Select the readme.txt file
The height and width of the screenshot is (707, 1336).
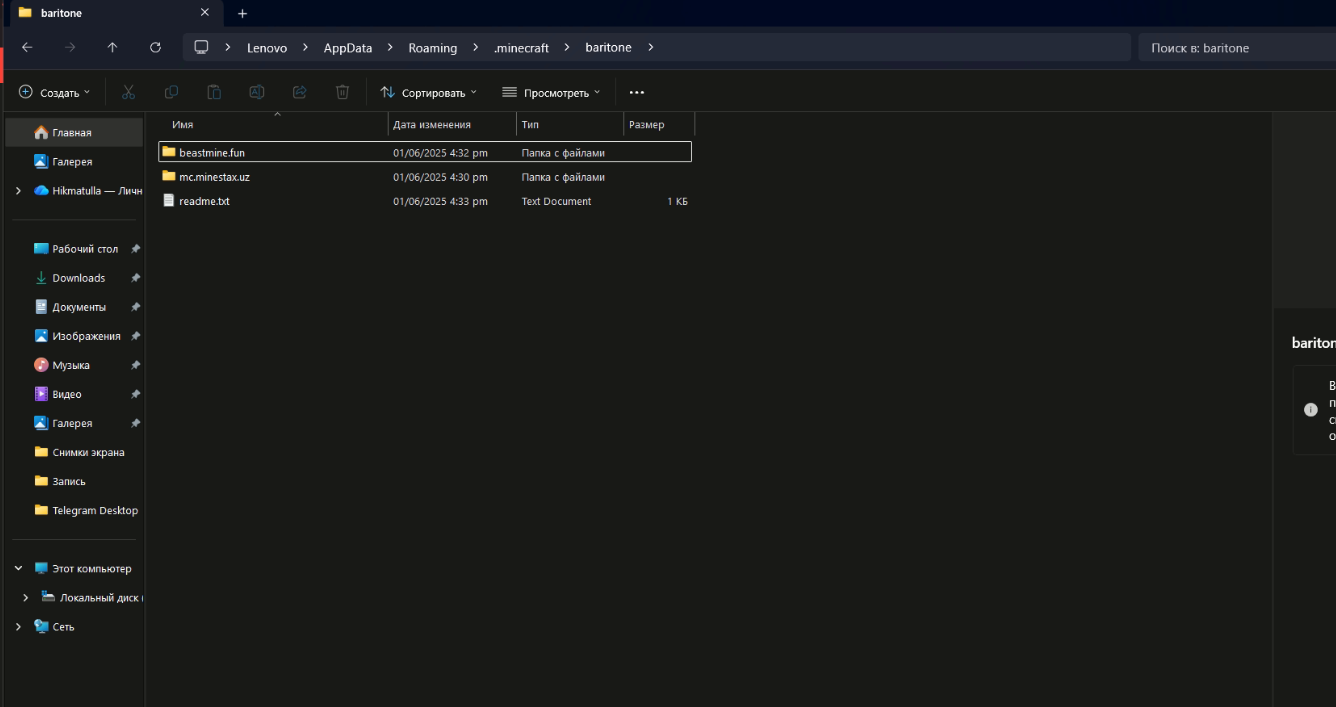click(204, 201)
